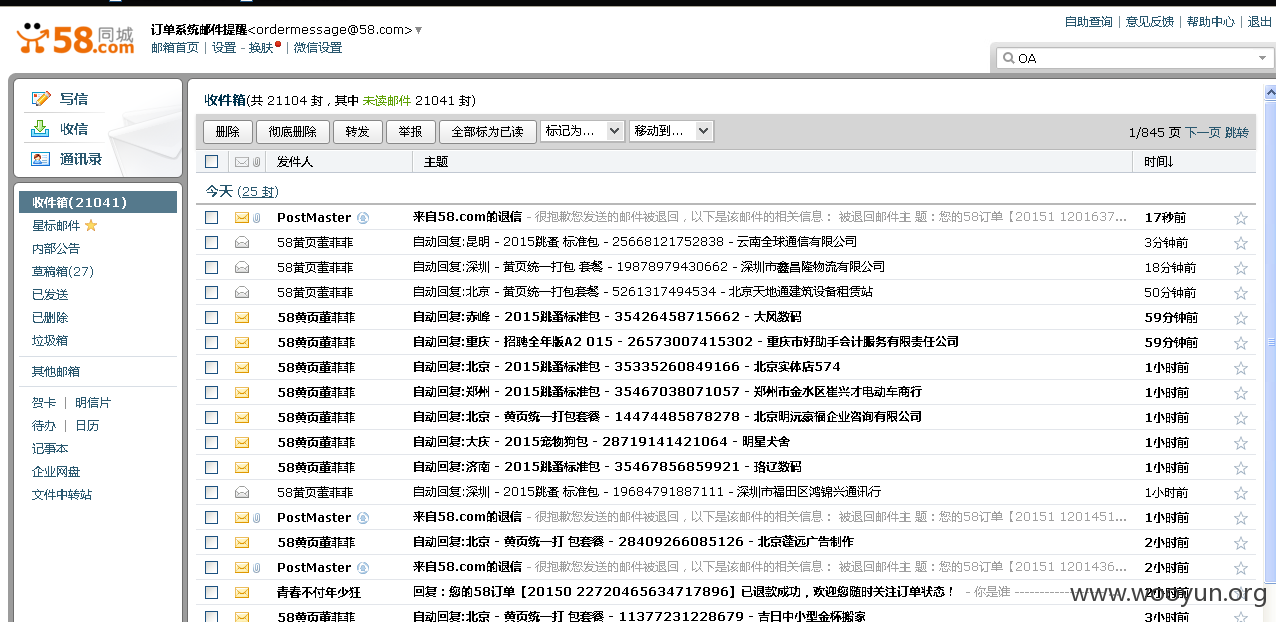Go to 下一页 next page link

coord(1203,132)
